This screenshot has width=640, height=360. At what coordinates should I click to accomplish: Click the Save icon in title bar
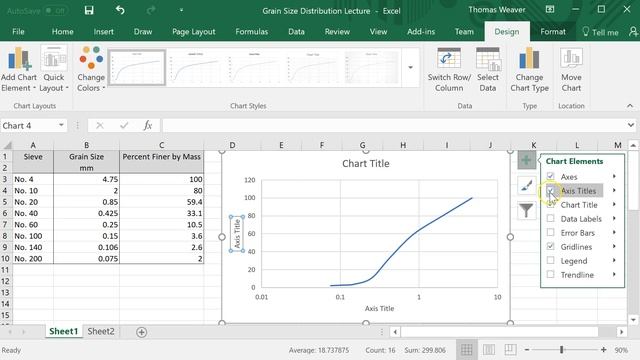[x=89, y=10]
